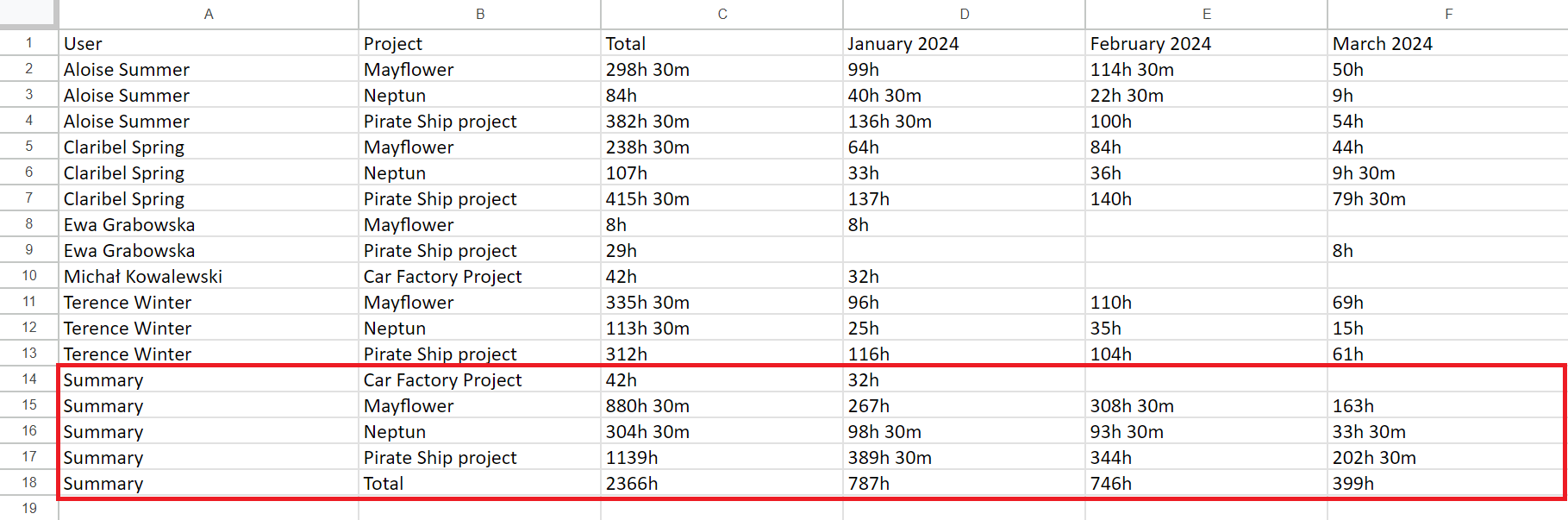Screen dimensions: 1568x520
Task: Select 'Car Factory Project' in Summary row 14
Action: point(480,379)
